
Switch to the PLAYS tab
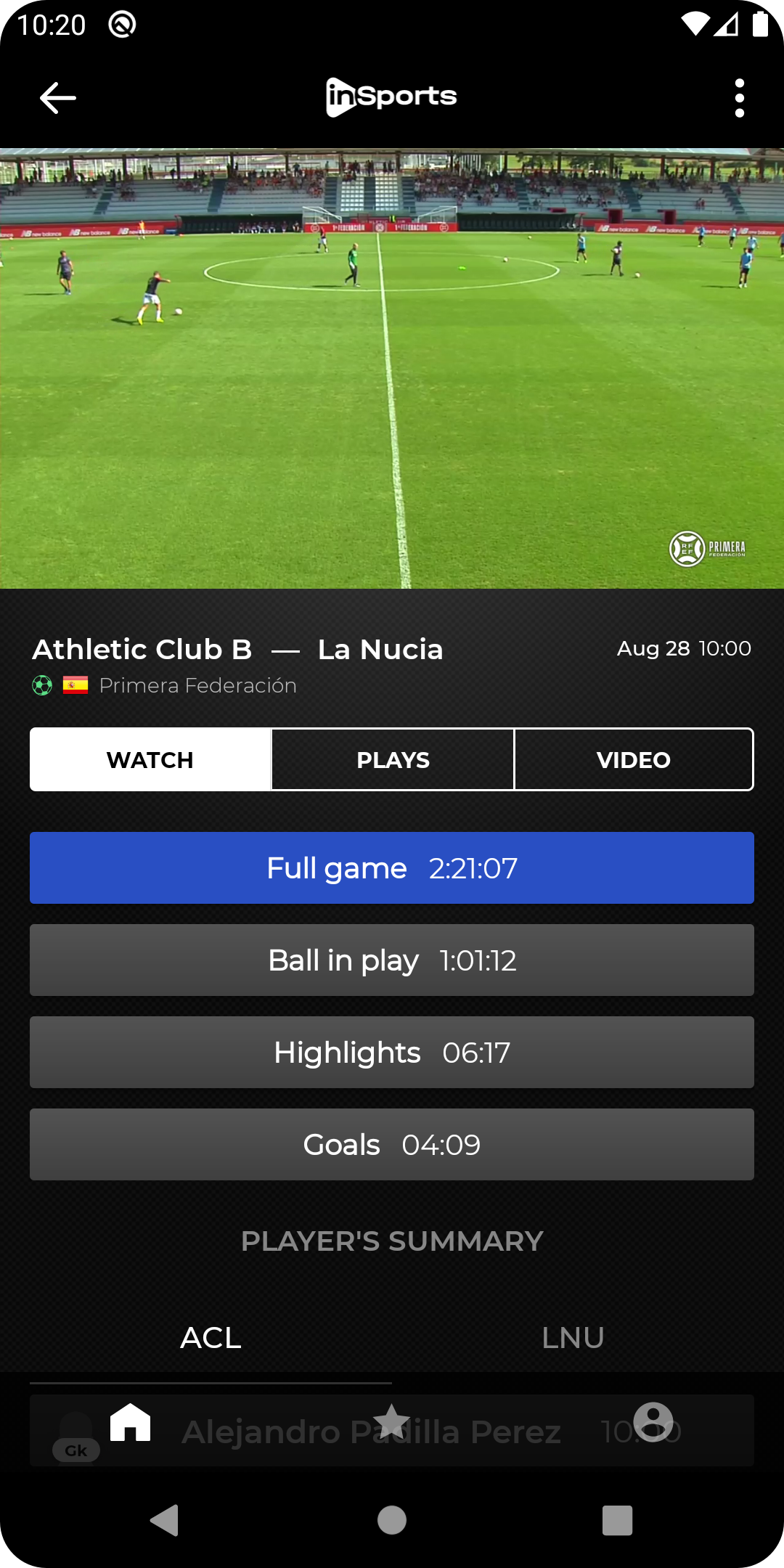click(393, 759)
